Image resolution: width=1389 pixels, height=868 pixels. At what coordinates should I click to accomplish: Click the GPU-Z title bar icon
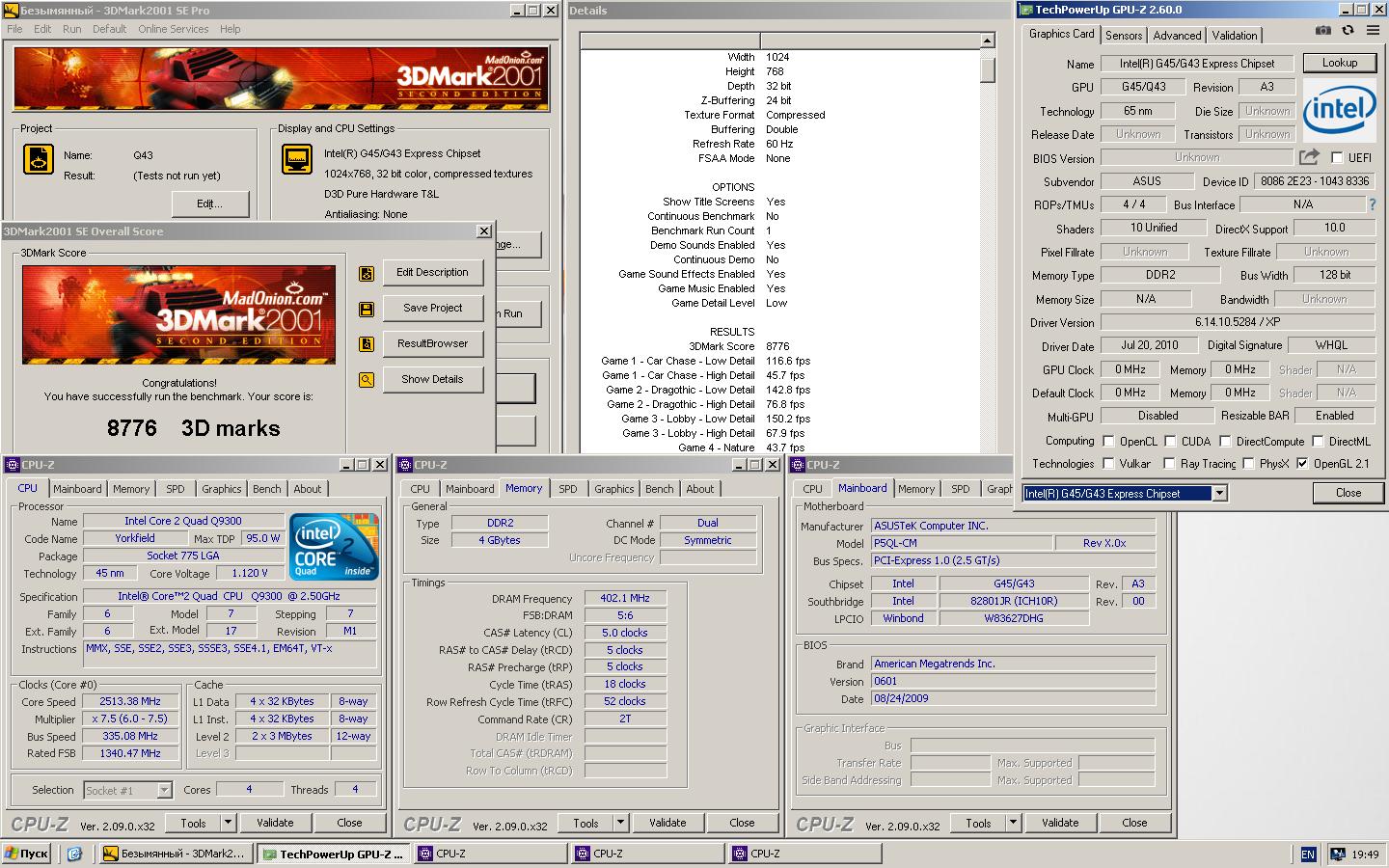click(1025, 11)
